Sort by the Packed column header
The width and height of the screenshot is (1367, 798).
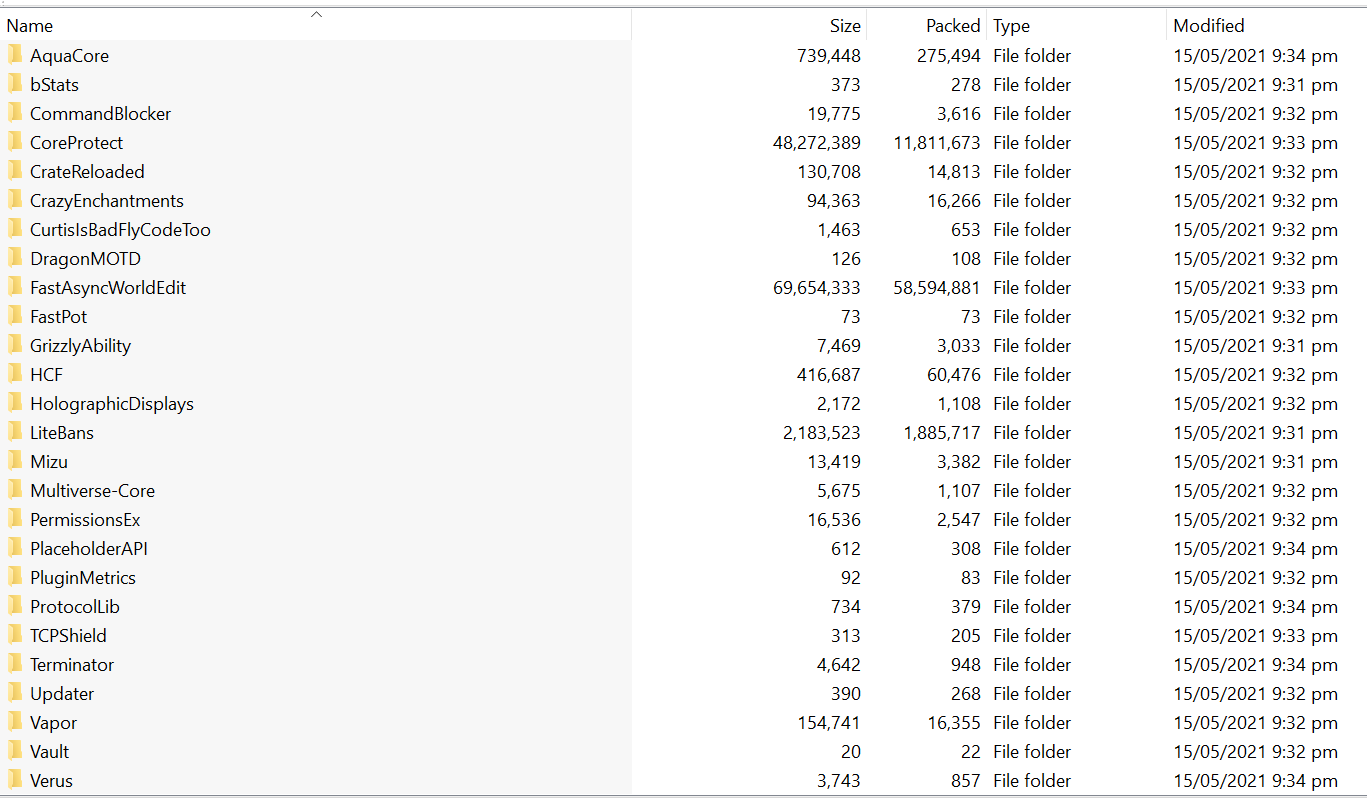926,25
